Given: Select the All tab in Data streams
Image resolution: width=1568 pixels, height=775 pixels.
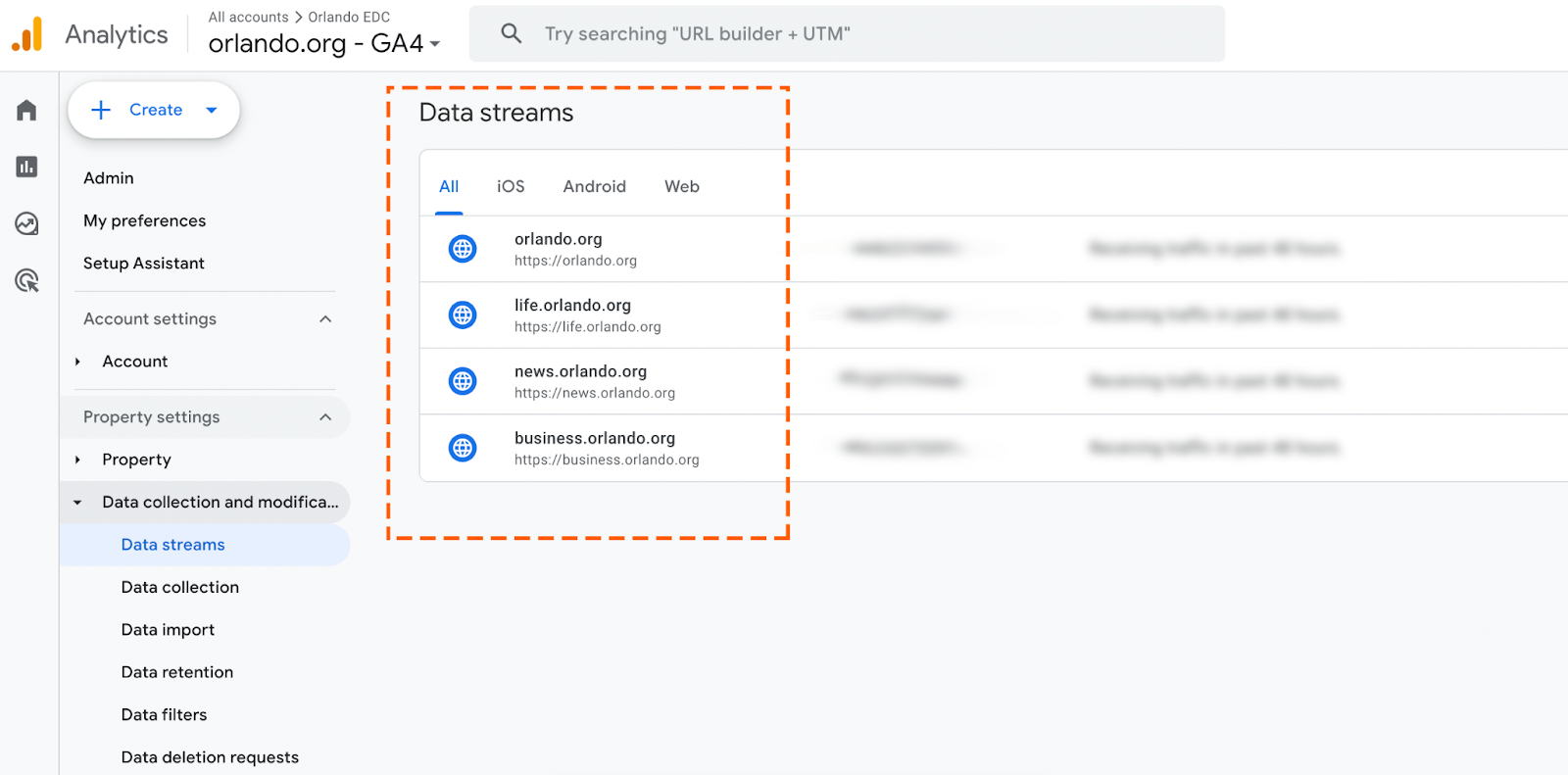Looking at the screenshot, I should 449,186.
